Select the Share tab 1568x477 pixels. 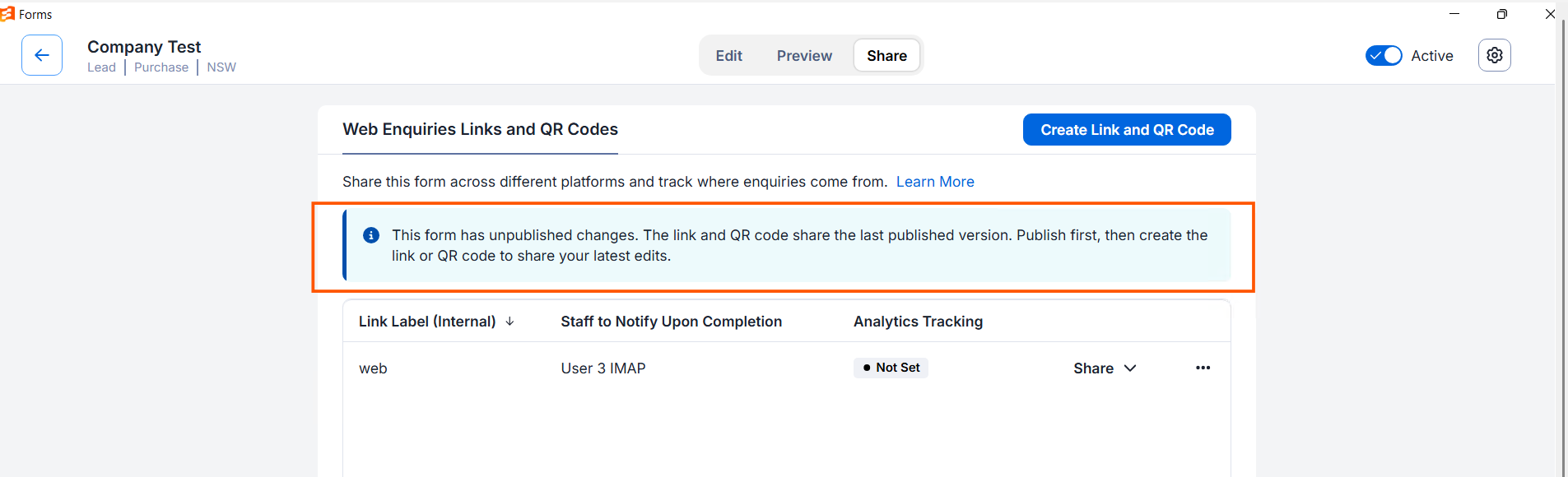[886, 56]
